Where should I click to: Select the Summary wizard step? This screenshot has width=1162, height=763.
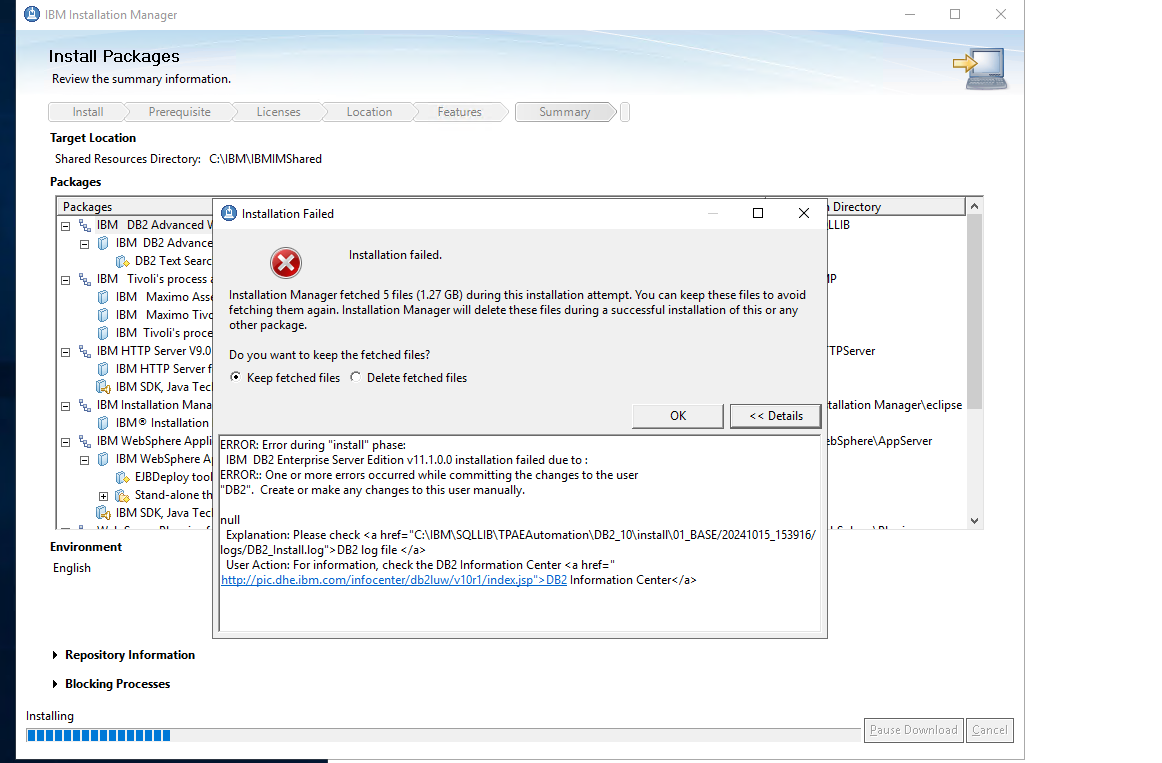tap(565, 112)
